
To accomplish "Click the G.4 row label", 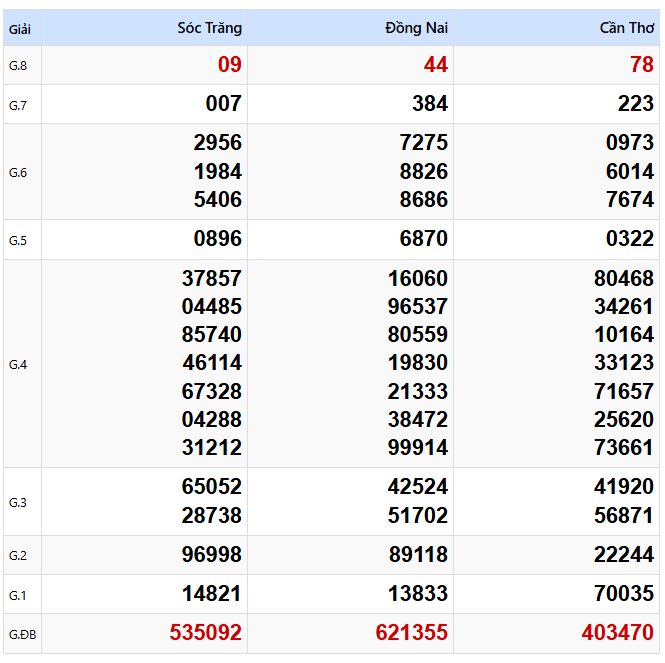I will pos(18,364).
